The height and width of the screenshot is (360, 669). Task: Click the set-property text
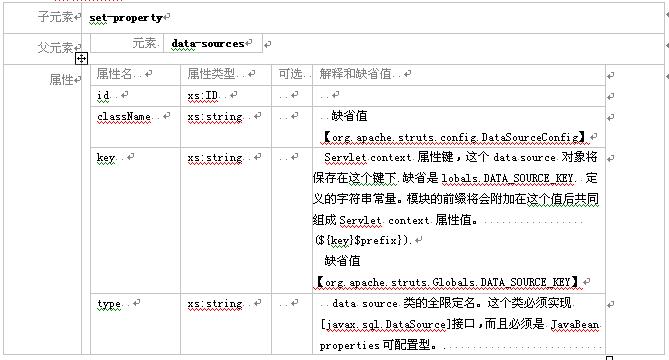point(126,18)
